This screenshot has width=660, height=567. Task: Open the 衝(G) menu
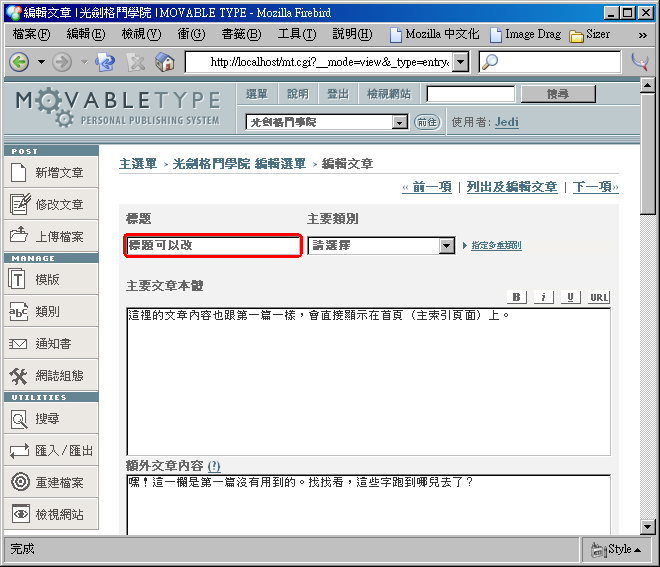tap(192, 34)
